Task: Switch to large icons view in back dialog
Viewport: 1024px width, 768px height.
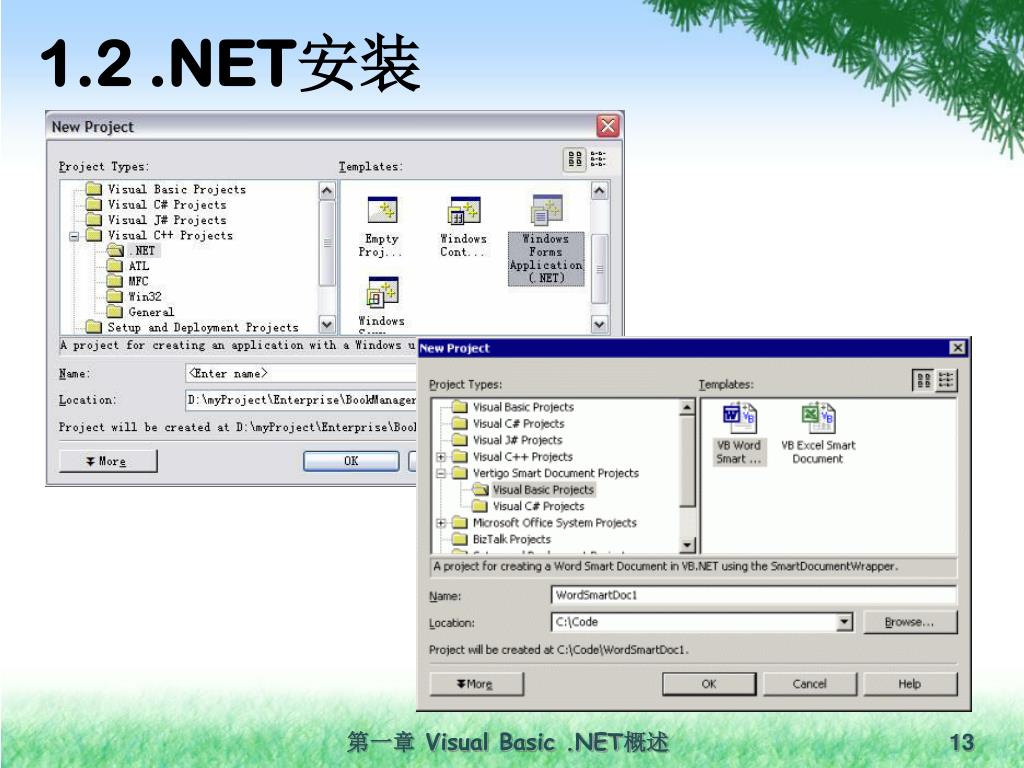Action: pos(575,159)
